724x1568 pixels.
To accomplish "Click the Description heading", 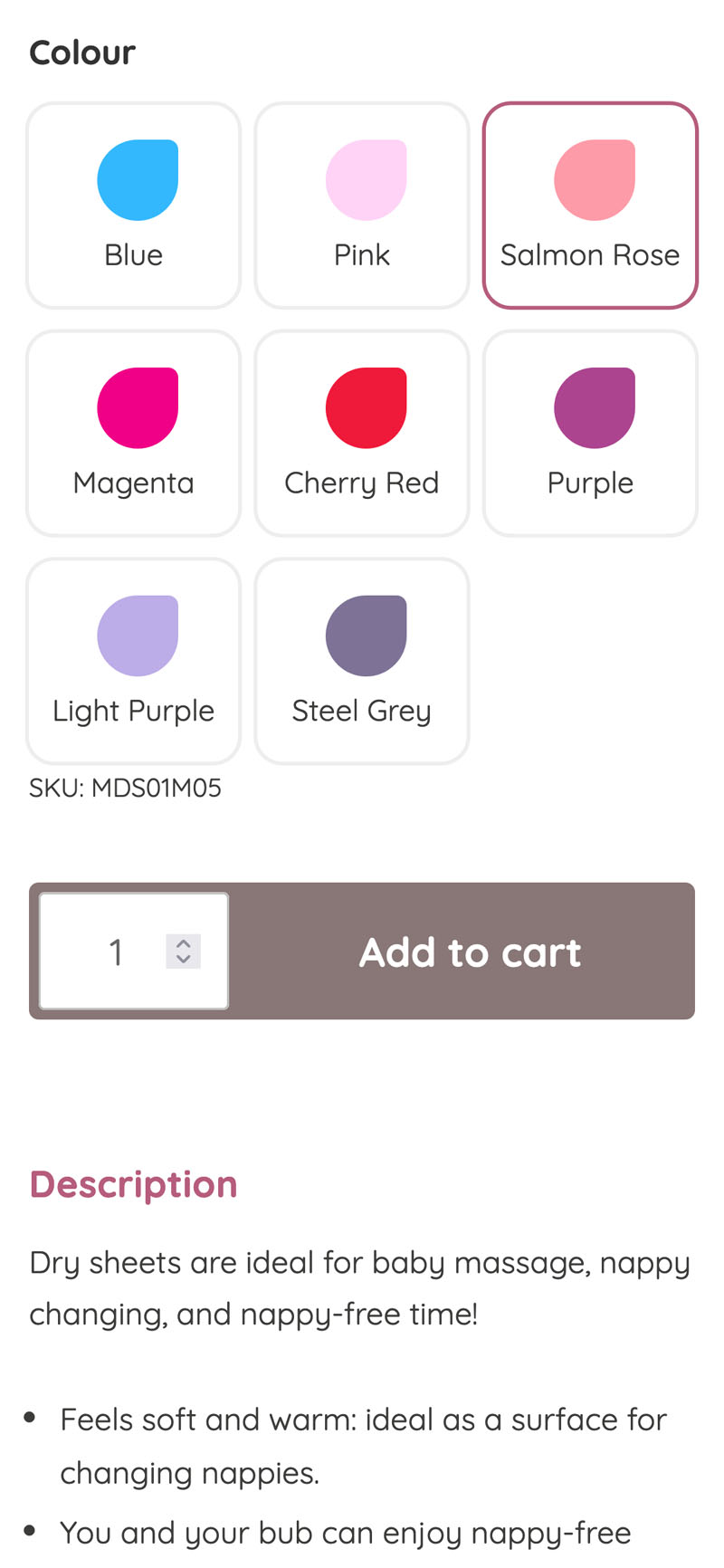I will [x=134, y=1184].
